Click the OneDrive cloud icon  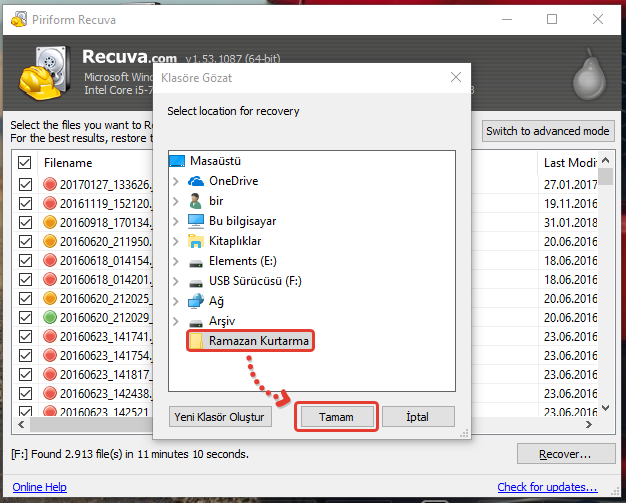click(195, 181)
